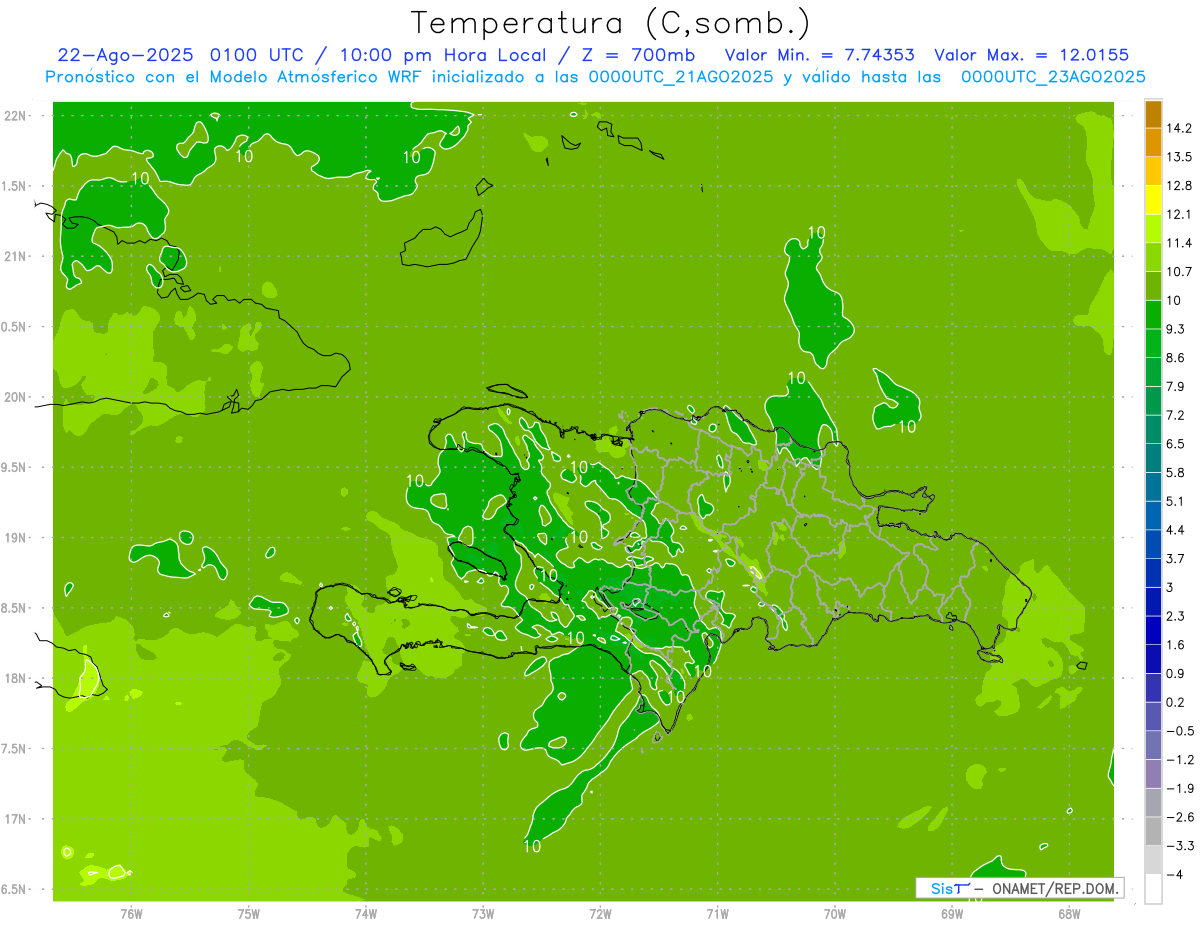This screenshot has width=1200, height=927.
Task: Click the latitude label "17N"
Action: [16, 819]
